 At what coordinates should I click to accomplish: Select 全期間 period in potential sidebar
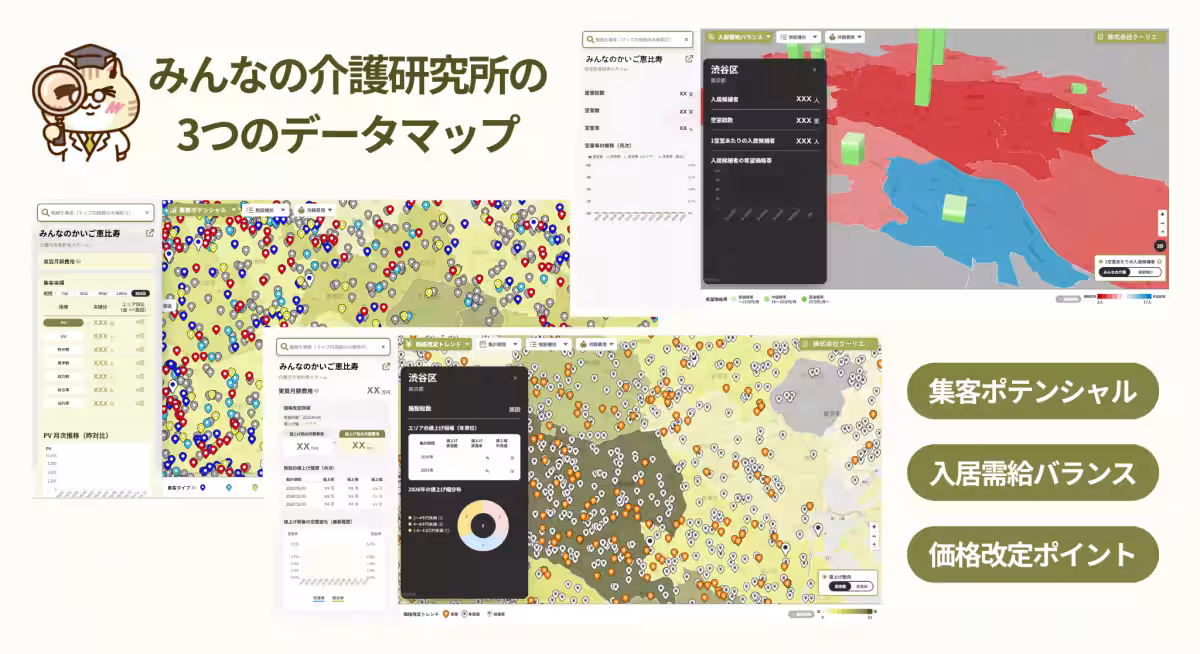tap(142, 294)
